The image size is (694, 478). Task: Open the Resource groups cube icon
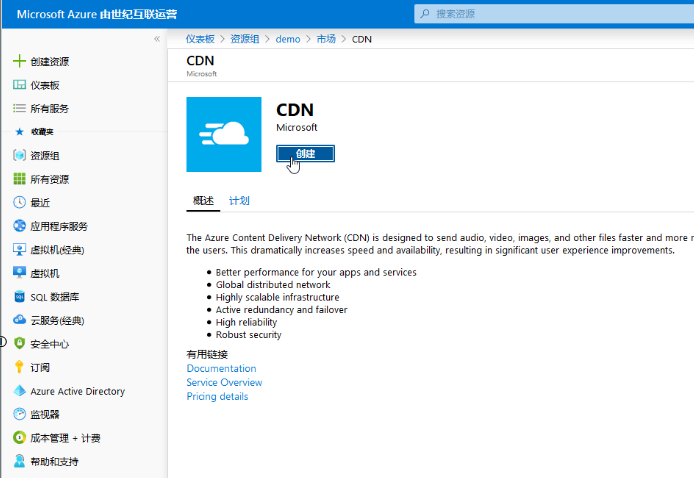pos(19,155)
